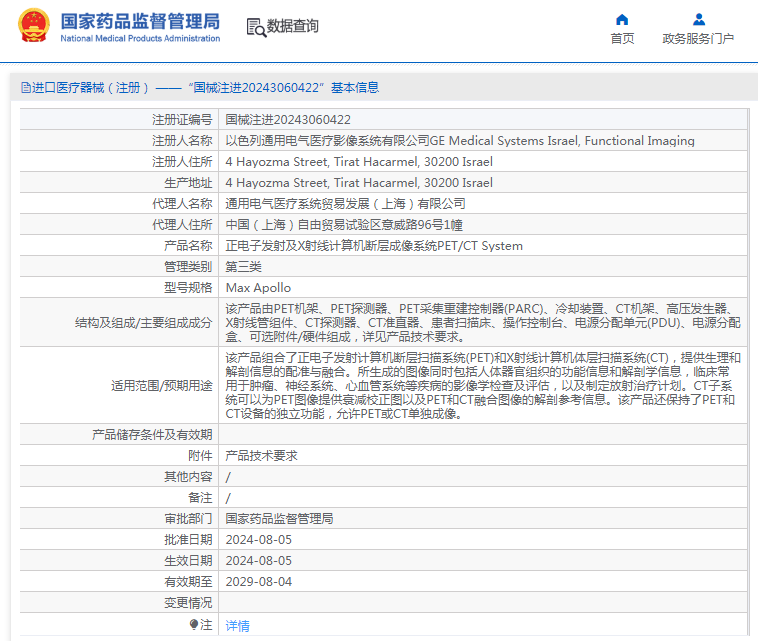Click the 注册证编号 label
758x641 pixels.
click(182, 119)
